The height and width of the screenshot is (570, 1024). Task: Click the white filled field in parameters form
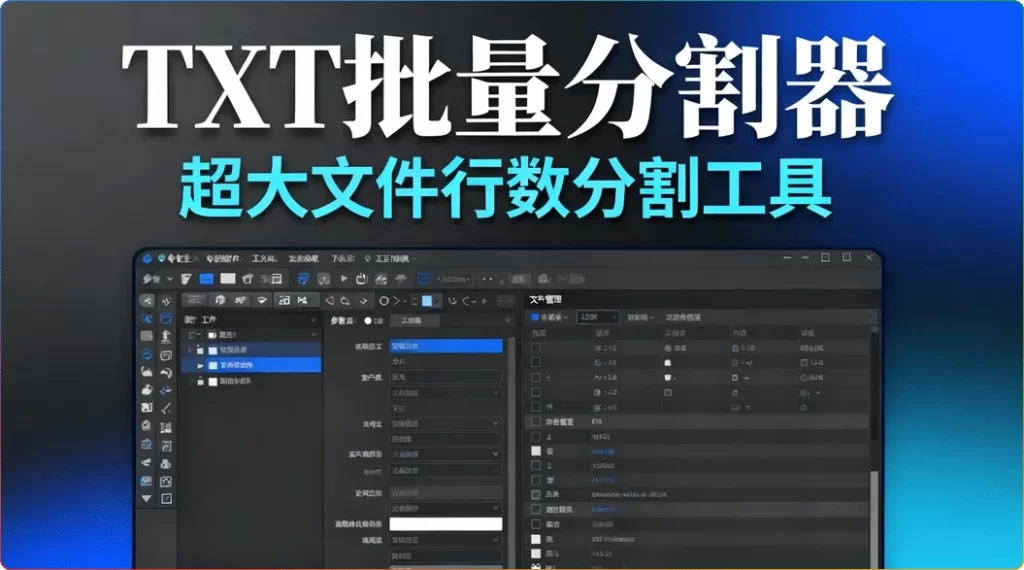point(446,524)
